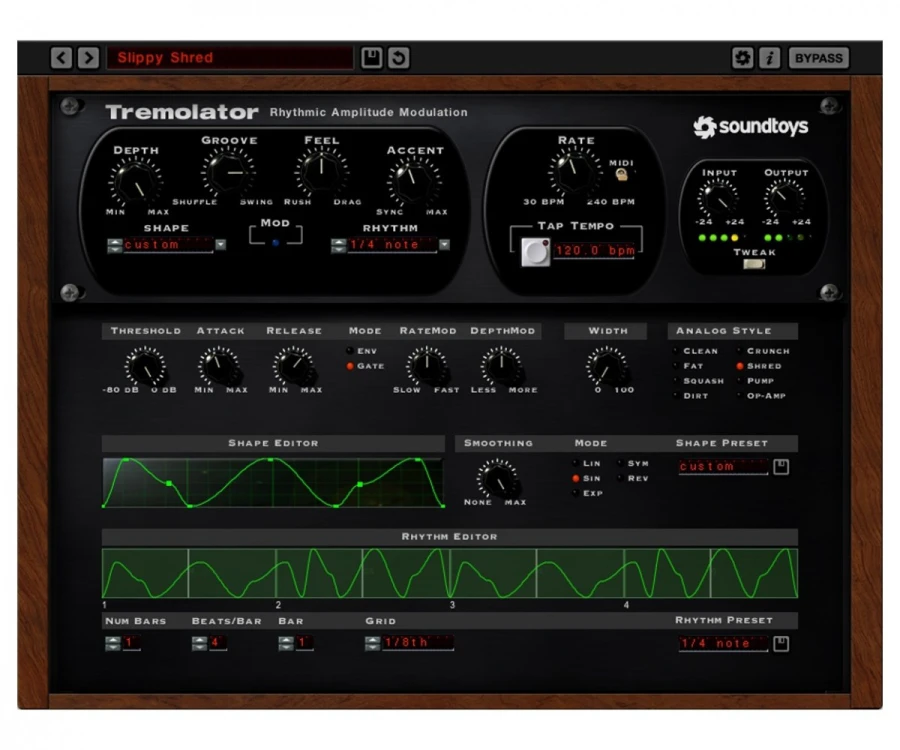900x750 pixels.
Task: Step the Rhythm selector with its arrows
Action: tap(338, 245)
